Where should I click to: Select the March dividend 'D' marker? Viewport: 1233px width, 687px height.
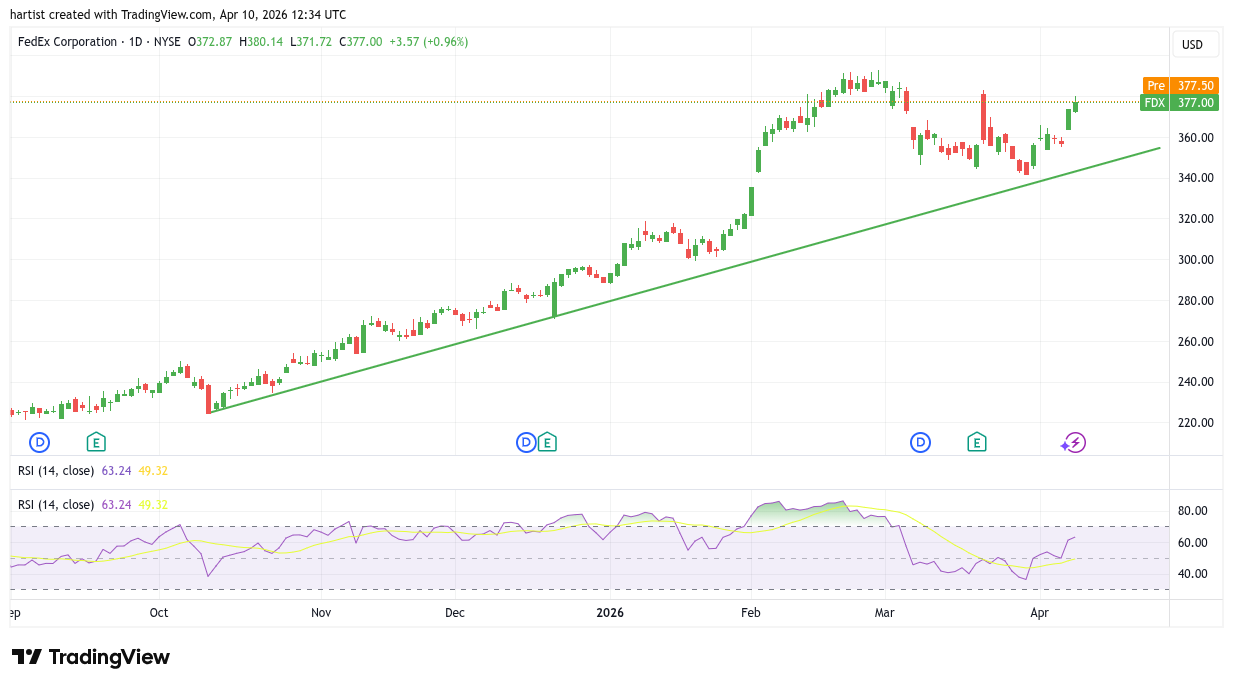pos(920,442)
